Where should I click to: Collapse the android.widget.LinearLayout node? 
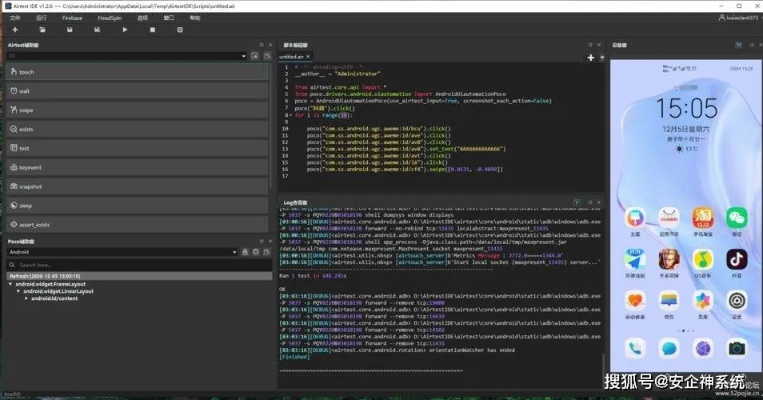tap(18, 291)
